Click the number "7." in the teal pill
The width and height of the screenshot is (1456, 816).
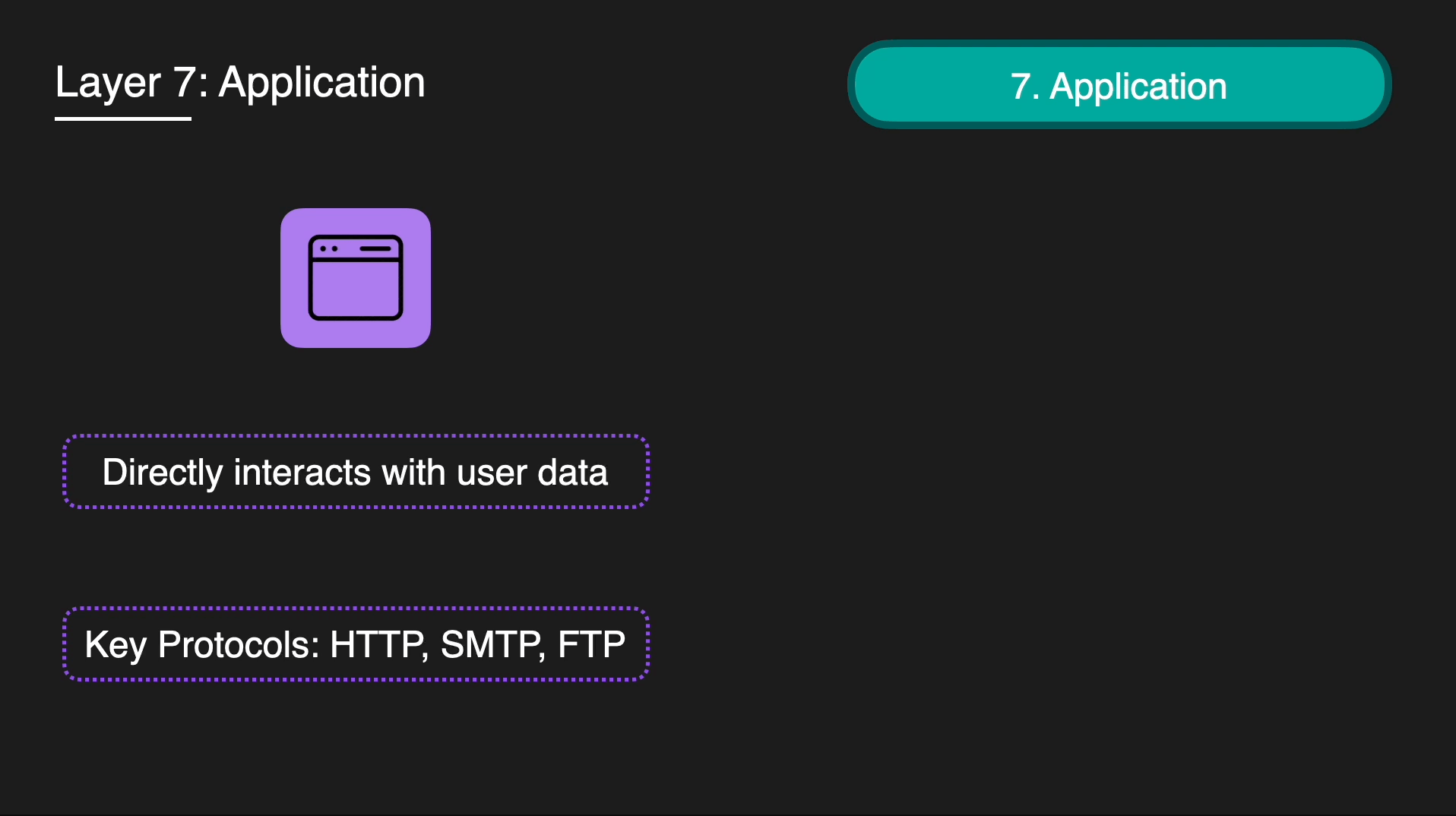(x=1024, y=86)
